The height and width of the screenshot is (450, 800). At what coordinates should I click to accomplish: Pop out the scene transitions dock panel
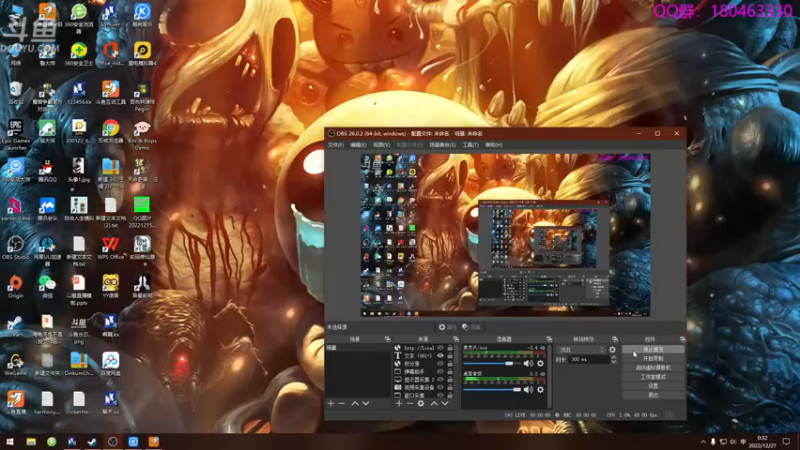click(615, 339)
